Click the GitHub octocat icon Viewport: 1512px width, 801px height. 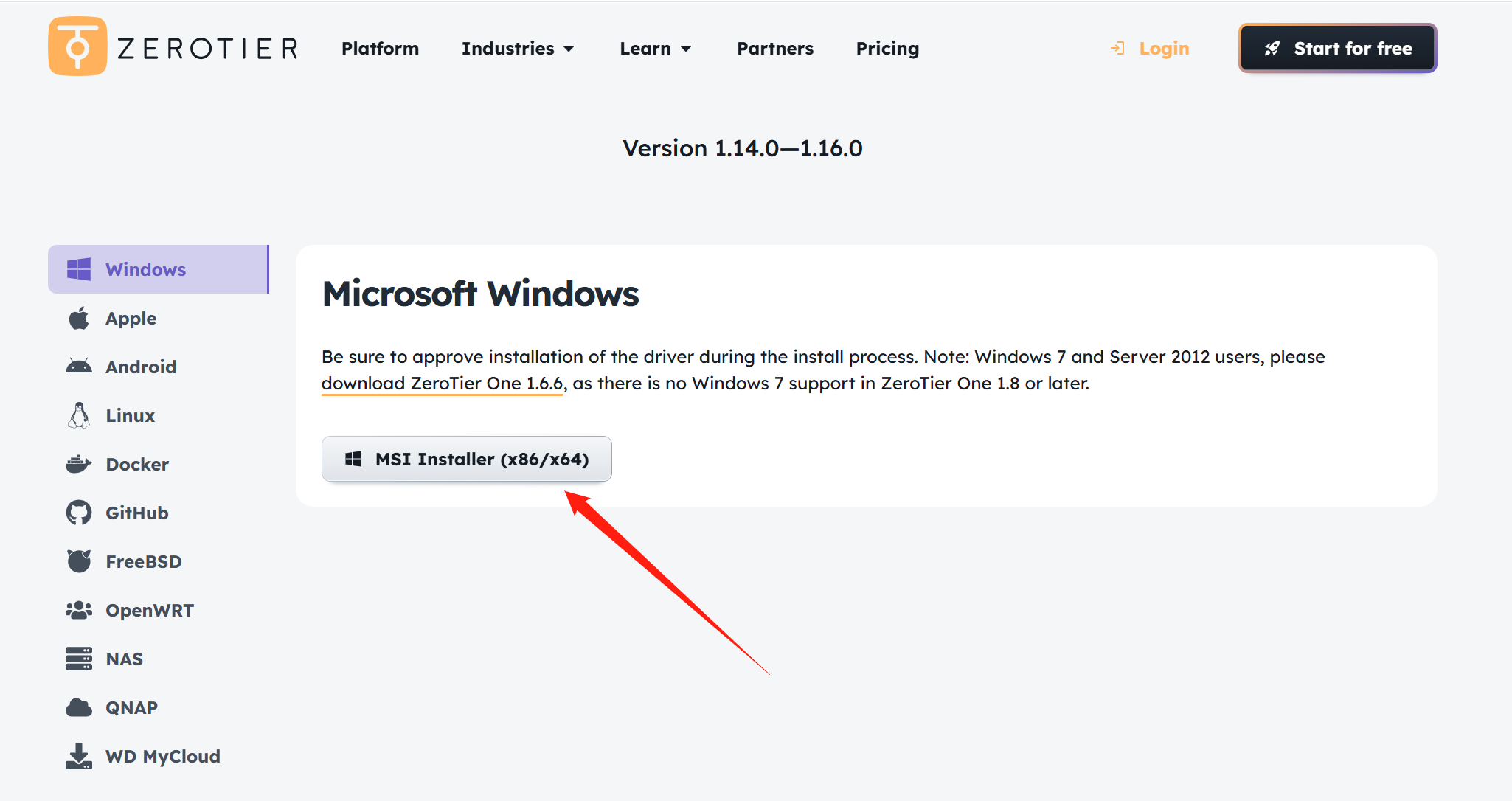pyautogui.click(x=79, y=513)
